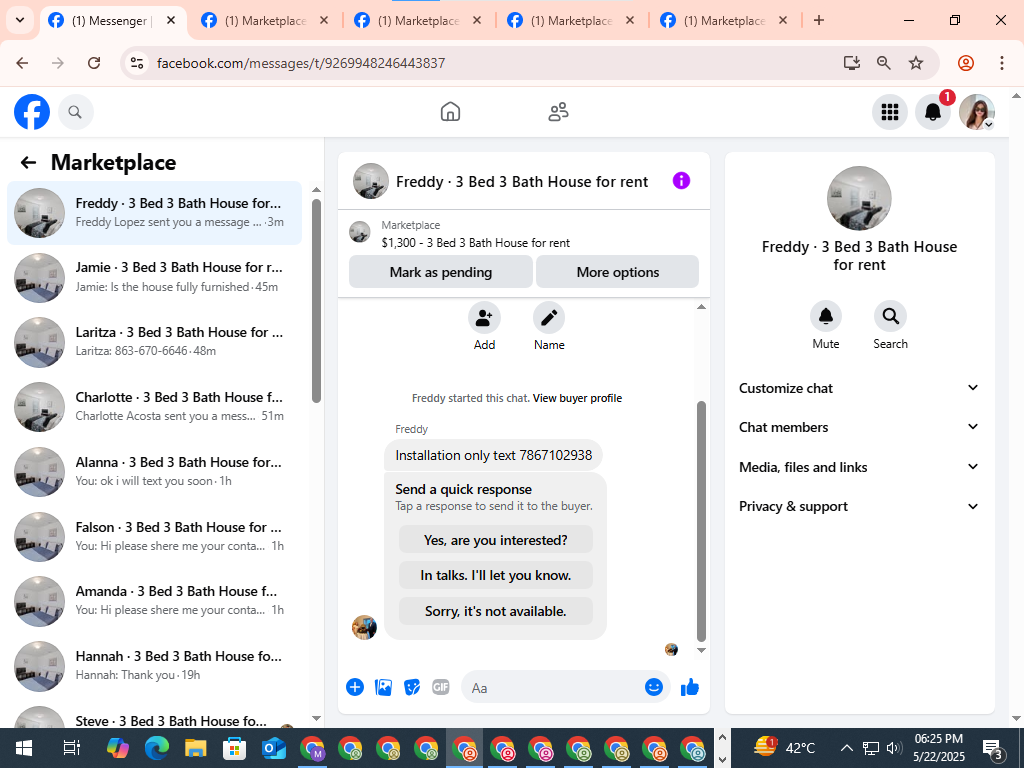This screenshot has height=768, width=1024.
Task: Open Hannah's Thank you conversation
Action: coord(155,665)
